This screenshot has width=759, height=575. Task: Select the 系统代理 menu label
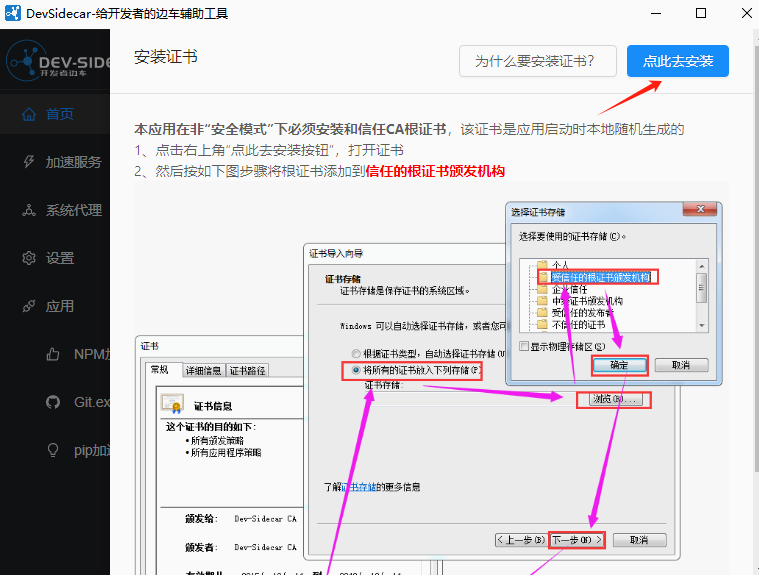click(x=73, y=210)
